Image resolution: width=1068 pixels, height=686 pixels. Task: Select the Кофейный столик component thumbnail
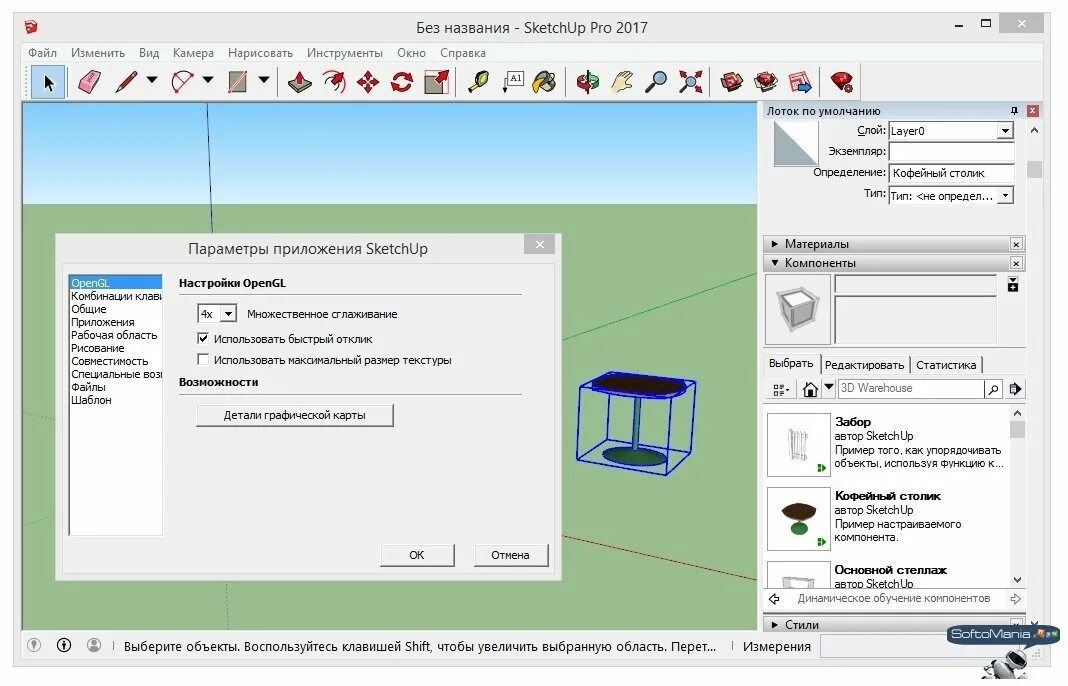798,518
